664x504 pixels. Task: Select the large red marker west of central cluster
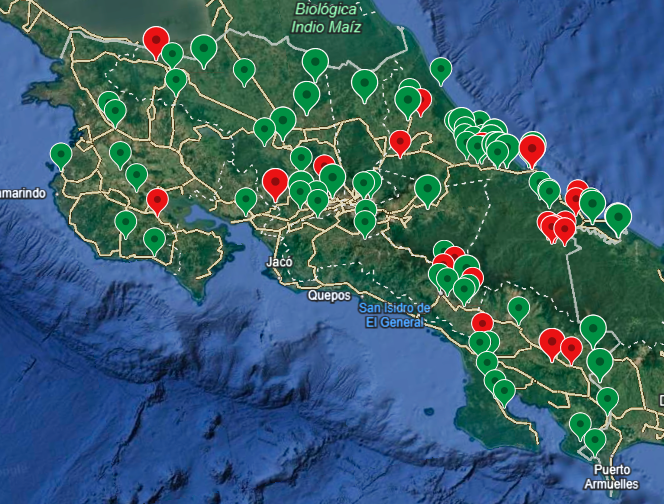[275, 183]
